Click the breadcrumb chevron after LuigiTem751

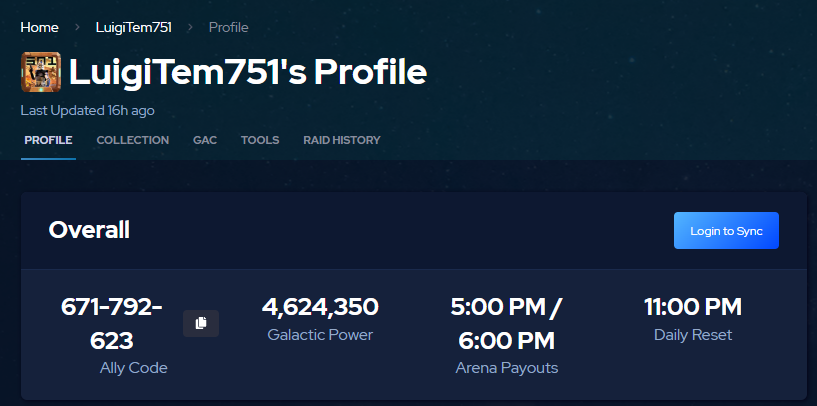click(190, 27)
